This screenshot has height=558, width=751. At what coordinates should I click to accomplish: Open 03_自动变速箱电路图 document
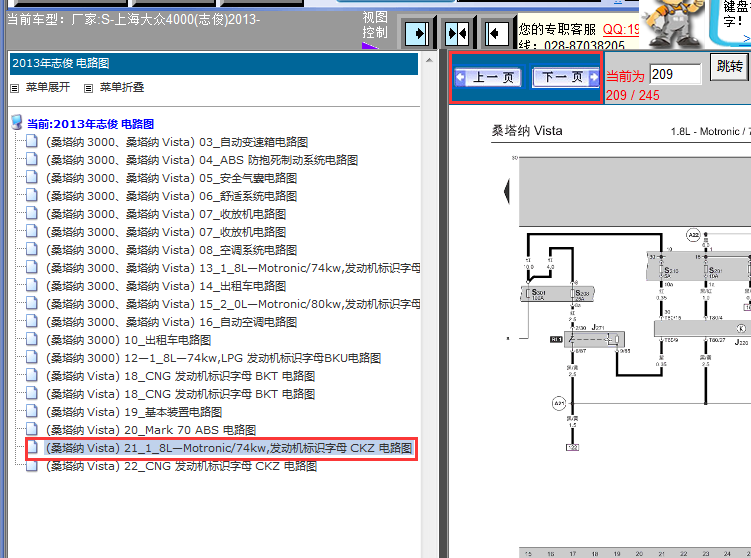pos(177,142)
